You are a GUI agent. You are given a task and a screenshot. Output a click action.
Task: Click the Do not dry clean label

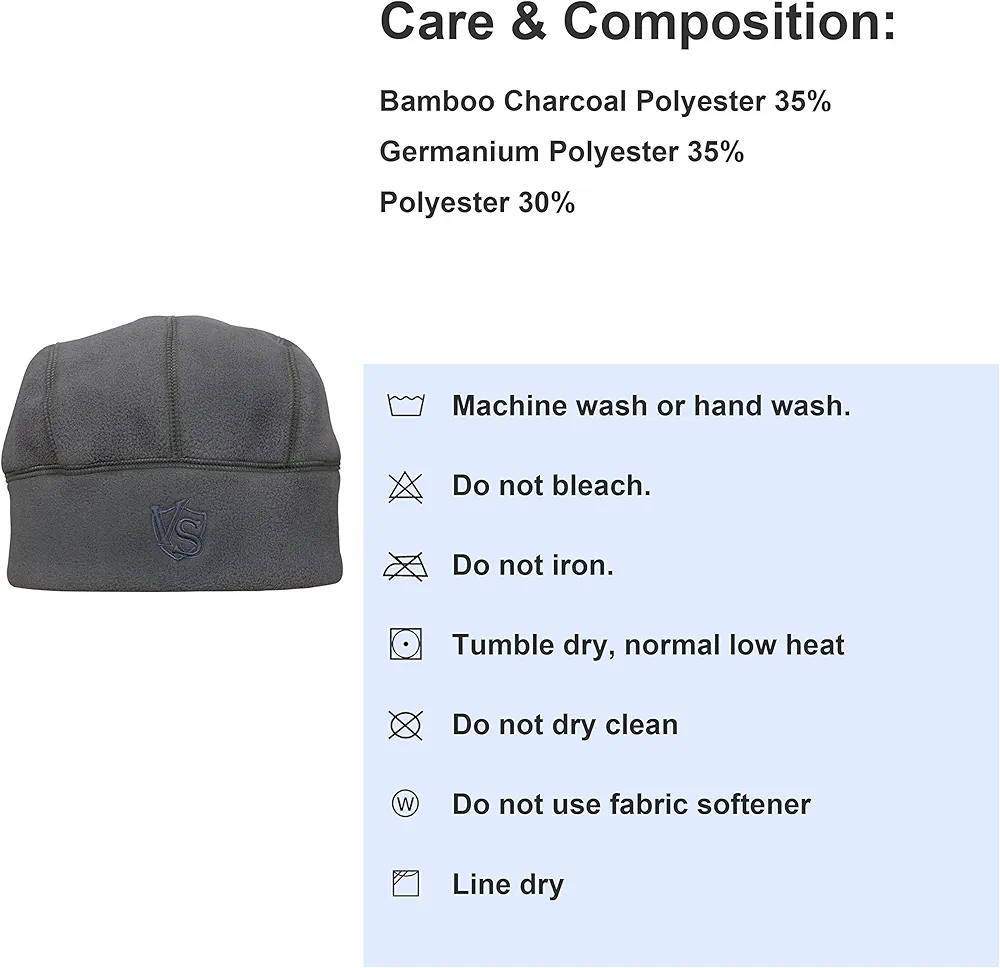click(x=565, y=725)
